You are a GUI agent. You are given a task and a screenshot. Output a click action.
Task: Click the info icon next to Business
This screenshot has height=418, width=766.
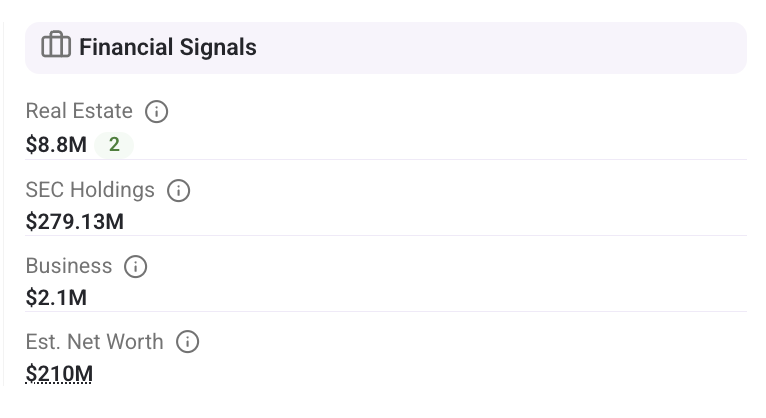[x=135, y=267]
